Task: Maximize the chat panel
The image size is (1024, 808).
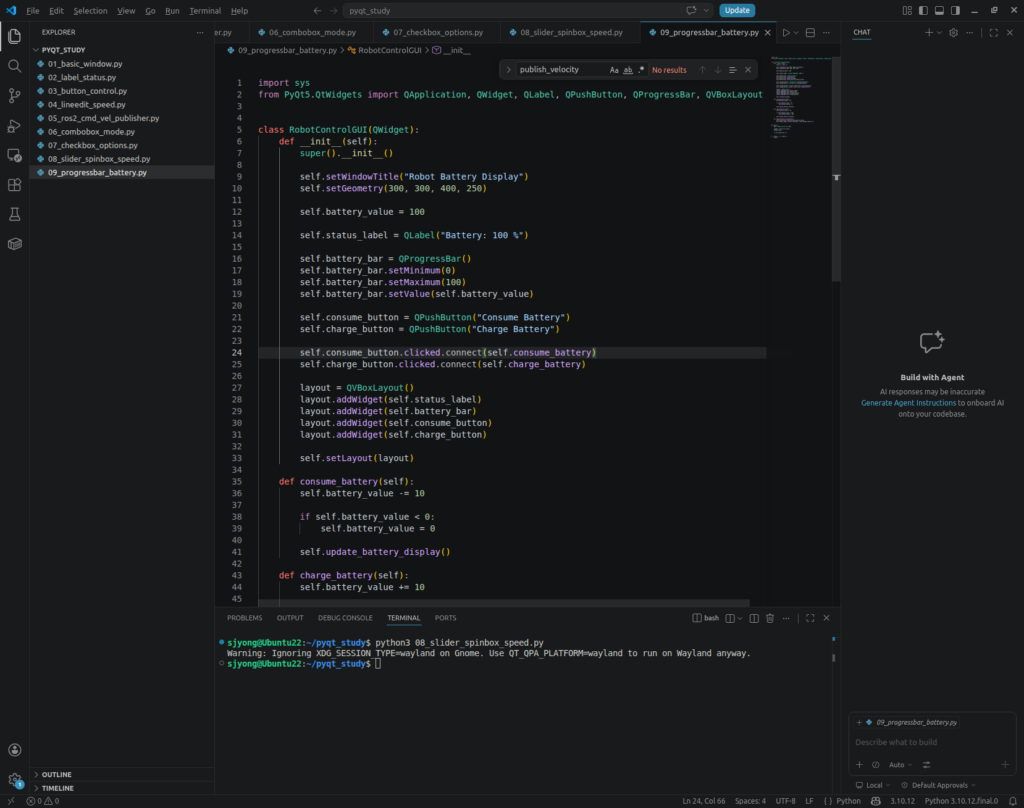Action: coord(993,33)
